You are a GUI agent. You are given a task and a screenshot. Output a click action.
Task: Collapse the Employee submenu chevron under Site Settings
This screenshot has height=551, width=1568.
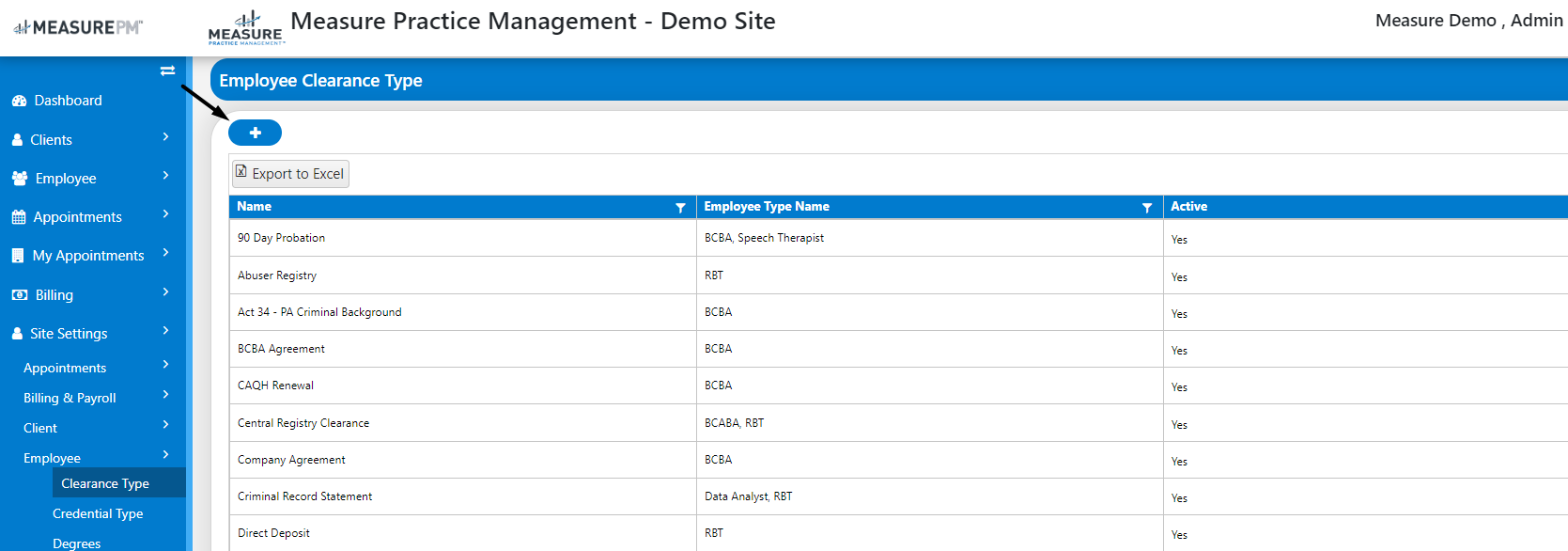pos(166,455)
